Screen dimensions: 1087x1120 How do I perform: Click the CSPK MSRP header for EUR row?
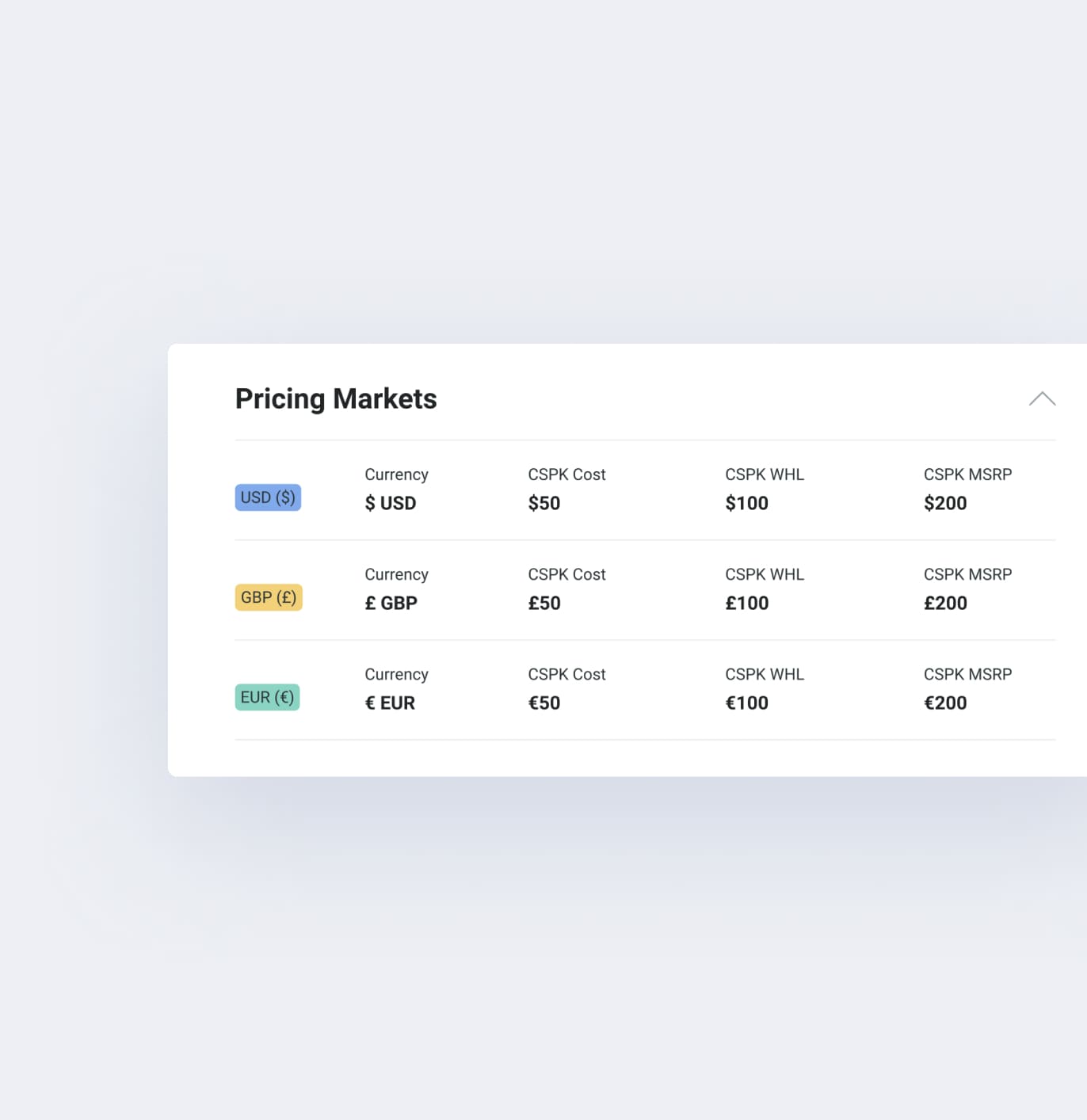[967, 674]
